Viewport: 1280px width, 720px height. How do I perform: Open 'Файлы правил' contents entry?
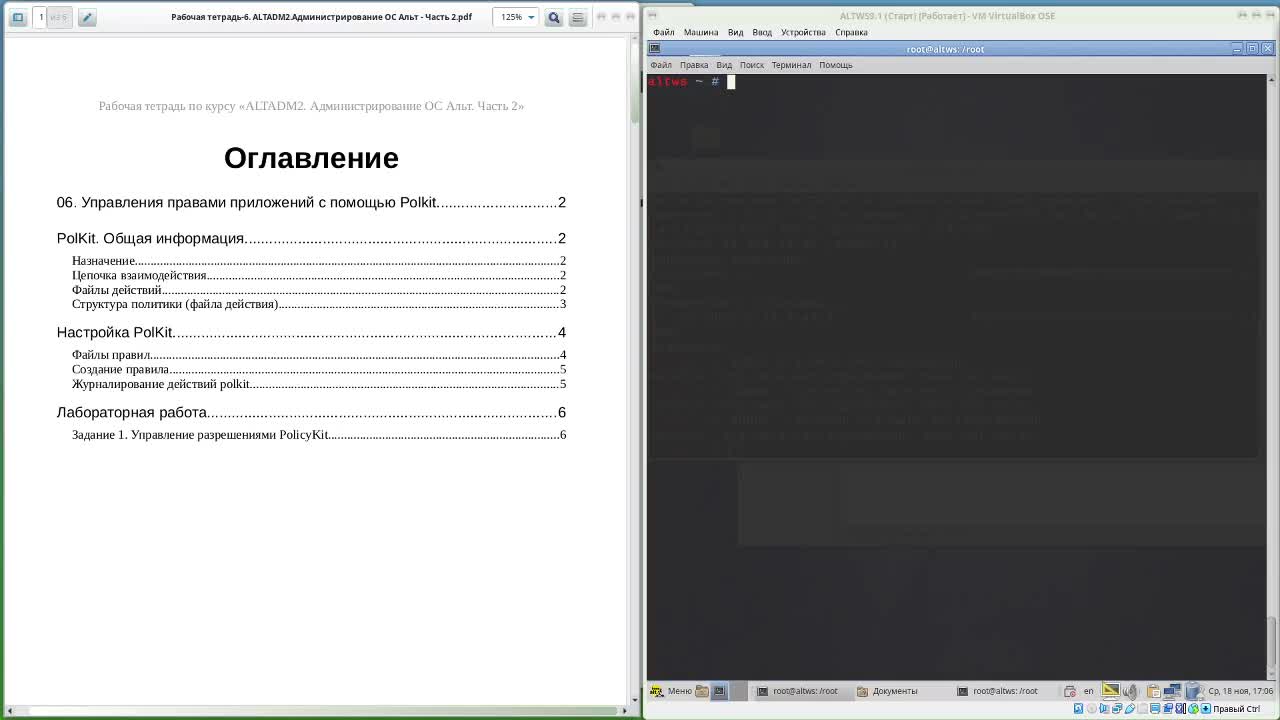(319, 355)
